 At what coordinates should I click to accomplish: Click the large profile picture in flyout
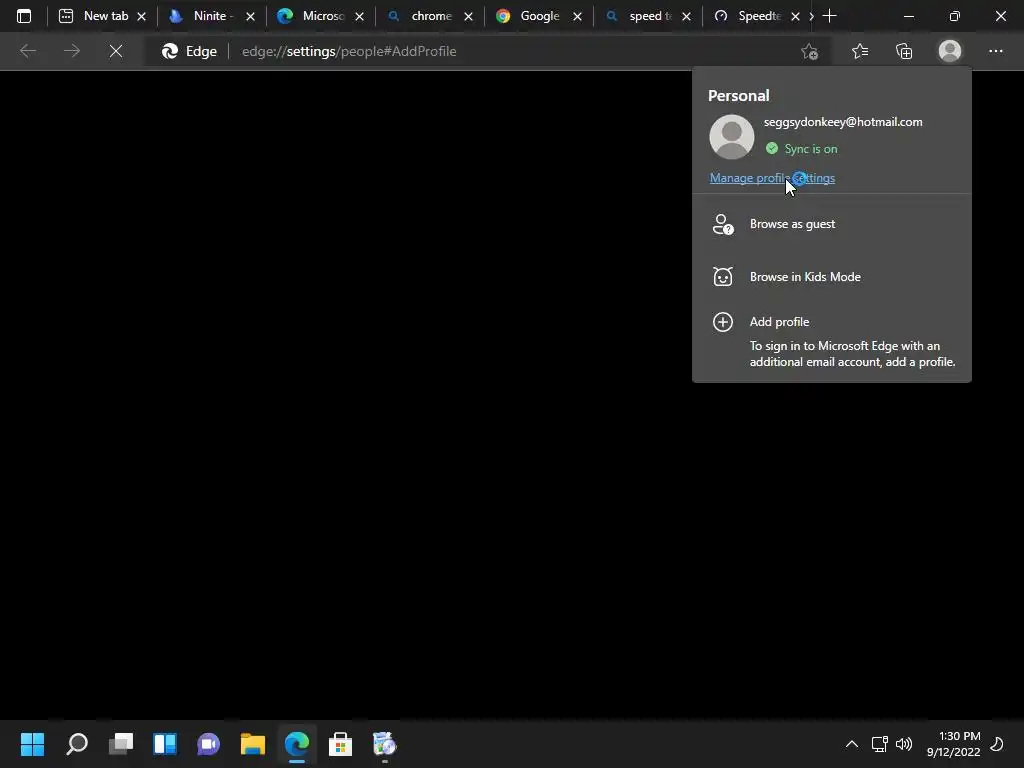(731, 136)
